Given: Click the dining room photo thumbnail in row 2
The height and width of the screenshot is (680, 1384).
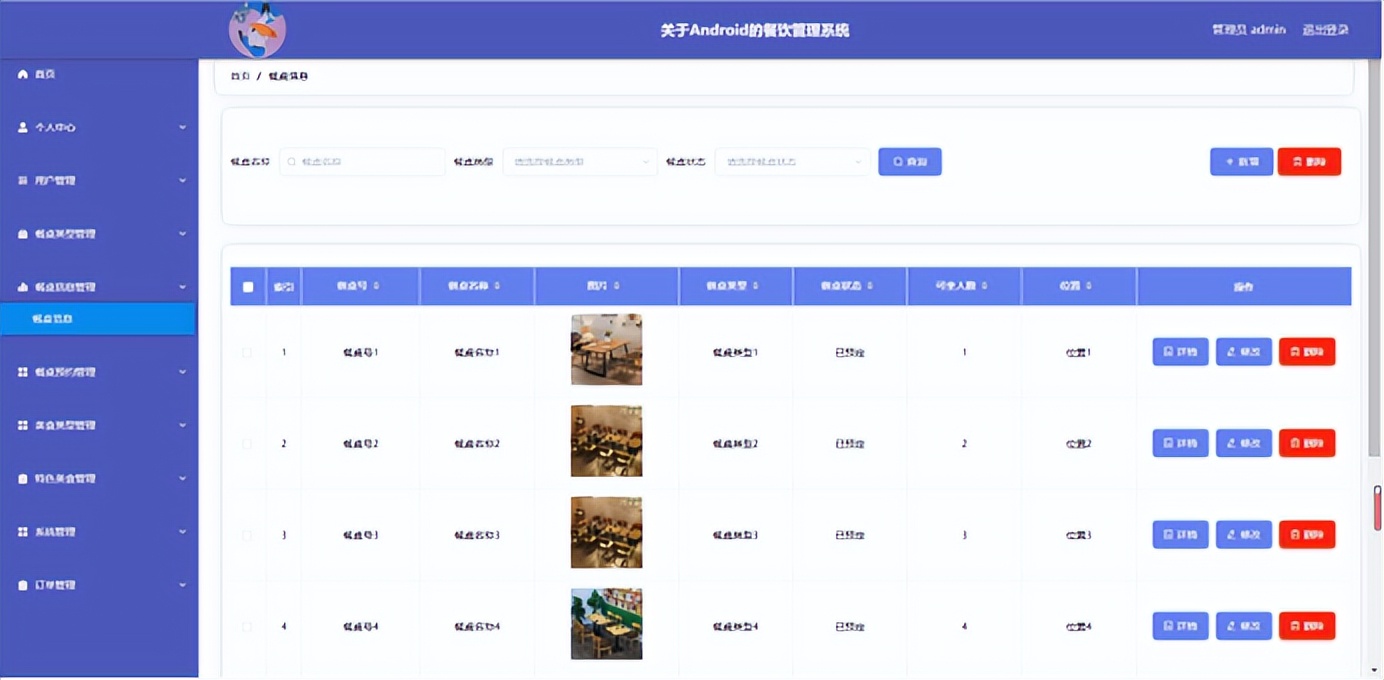Looking at the screenshot, I should click(606, 440).
